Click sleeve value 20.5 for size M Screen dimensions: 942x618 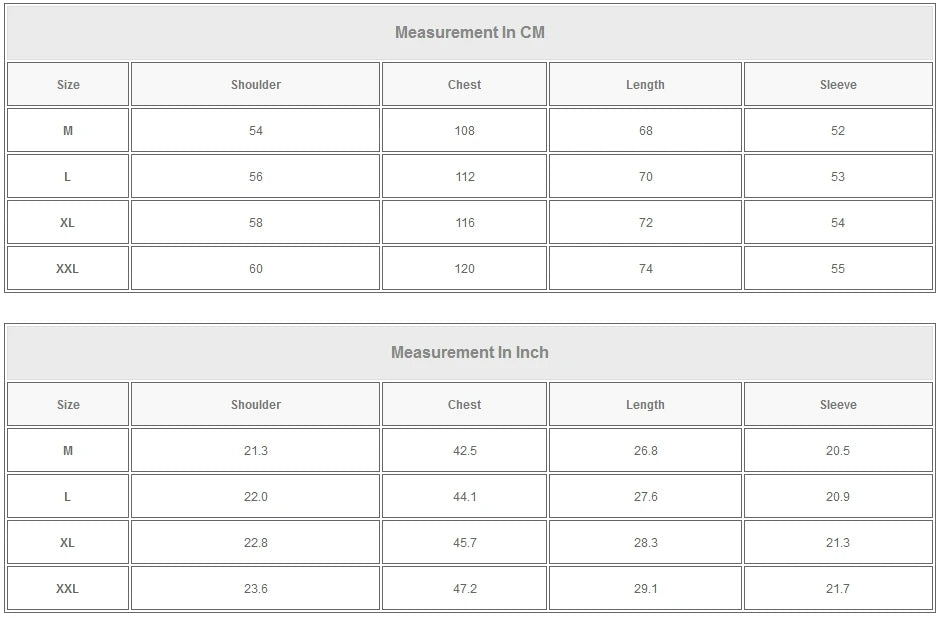coord(838,451)
